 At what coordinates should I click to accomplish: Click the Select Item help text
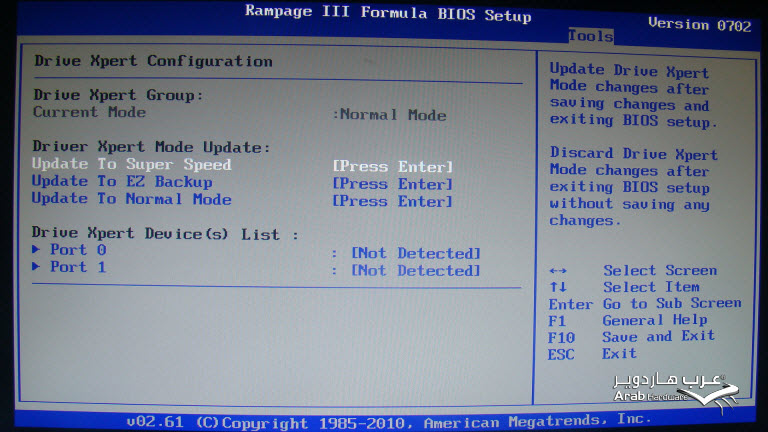click(x=651, y=287)
